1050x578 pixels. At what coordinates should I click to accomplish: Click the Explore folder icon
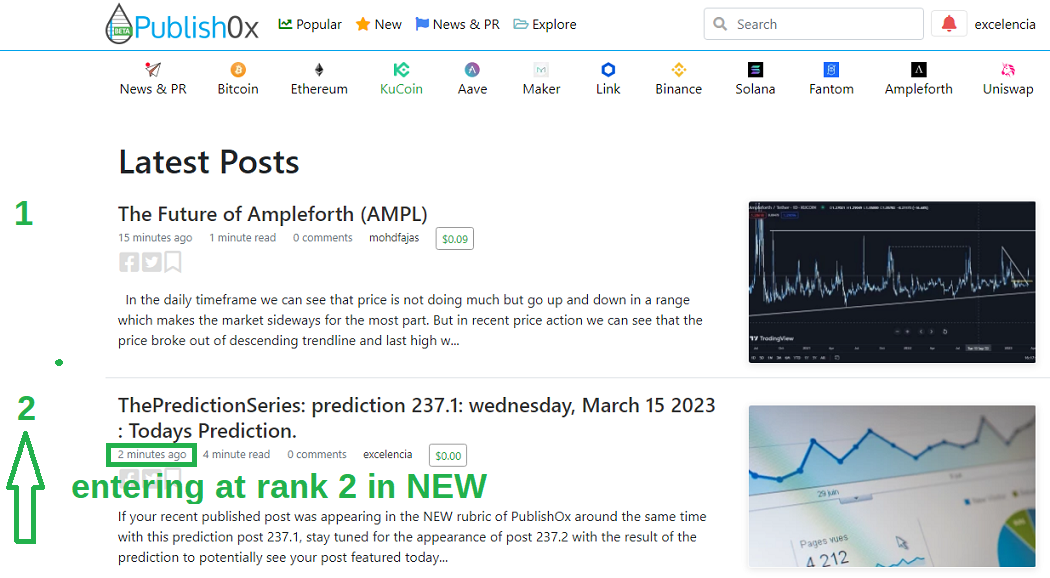[520, 24]
